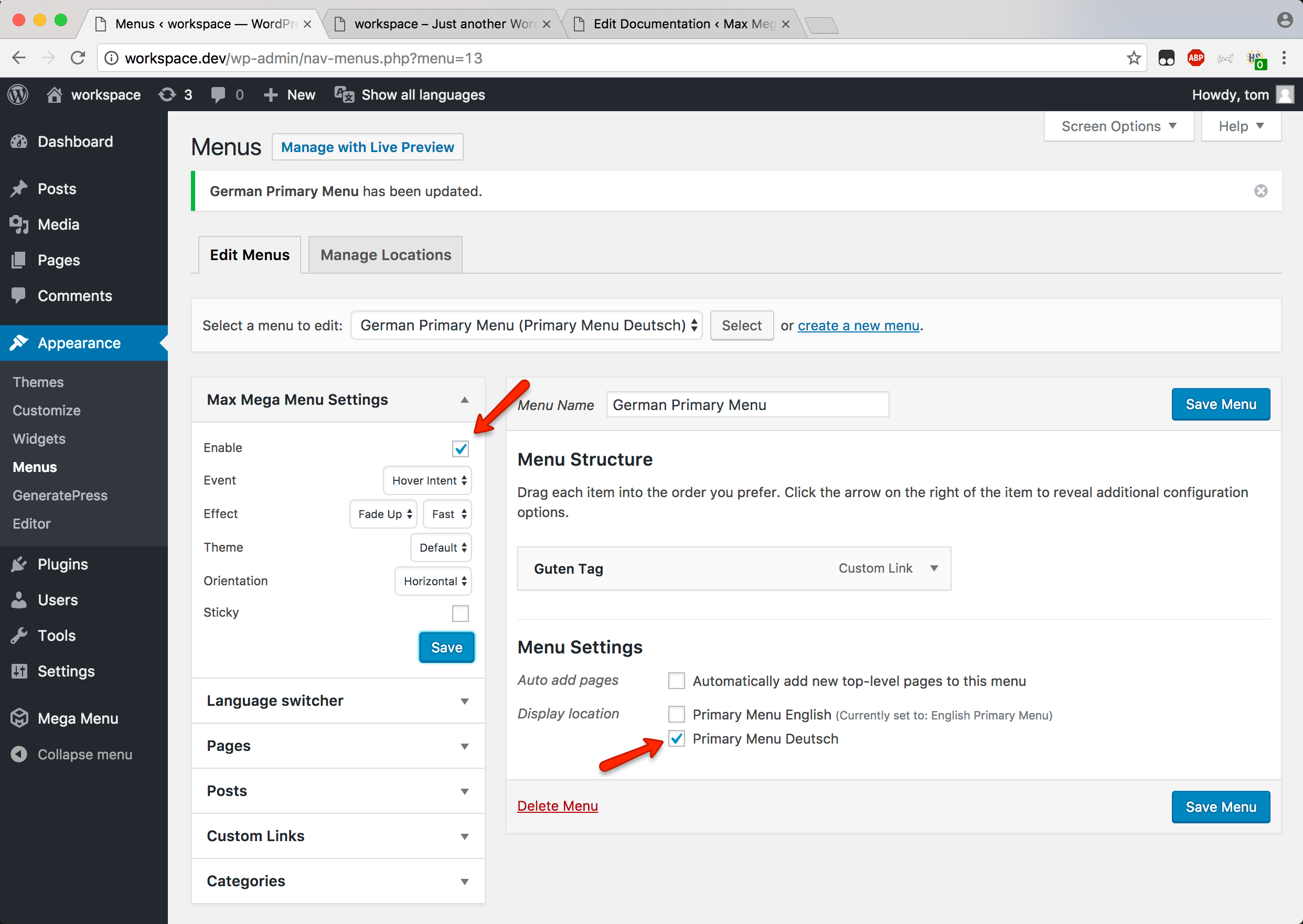
Task: Expand the Guten Tag menu item arrow
Action: click(934, 568)
